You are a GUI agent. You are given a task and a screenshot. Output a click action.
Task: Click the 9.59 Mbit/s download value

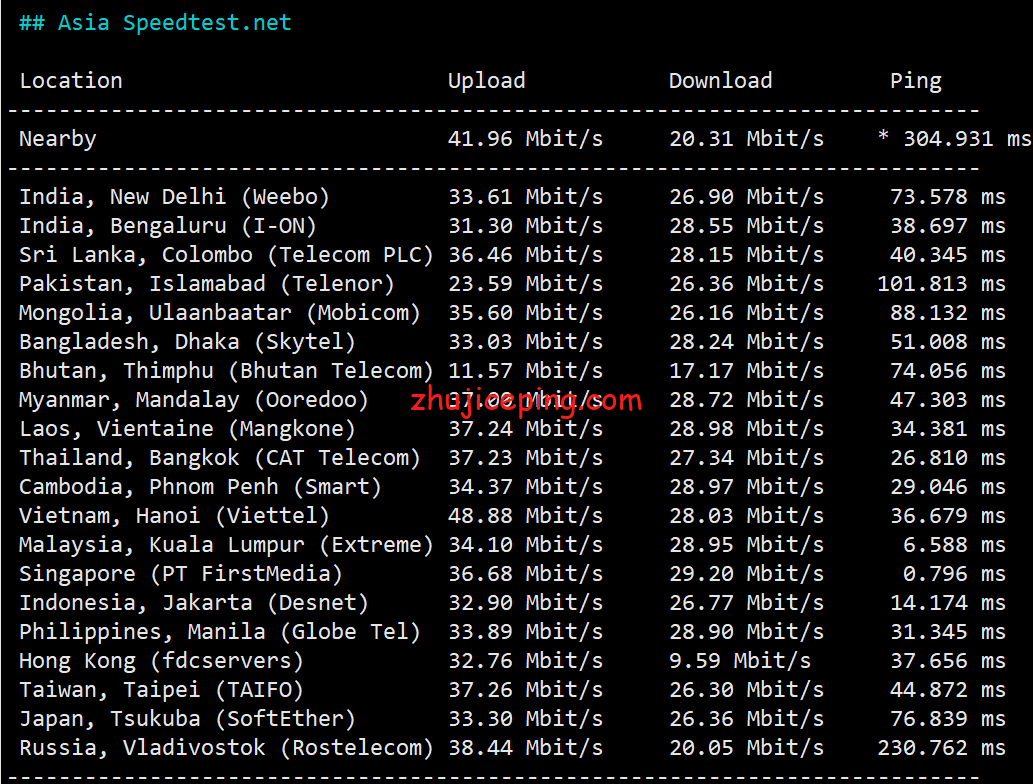pyautogui.click(x=739, y=661)
